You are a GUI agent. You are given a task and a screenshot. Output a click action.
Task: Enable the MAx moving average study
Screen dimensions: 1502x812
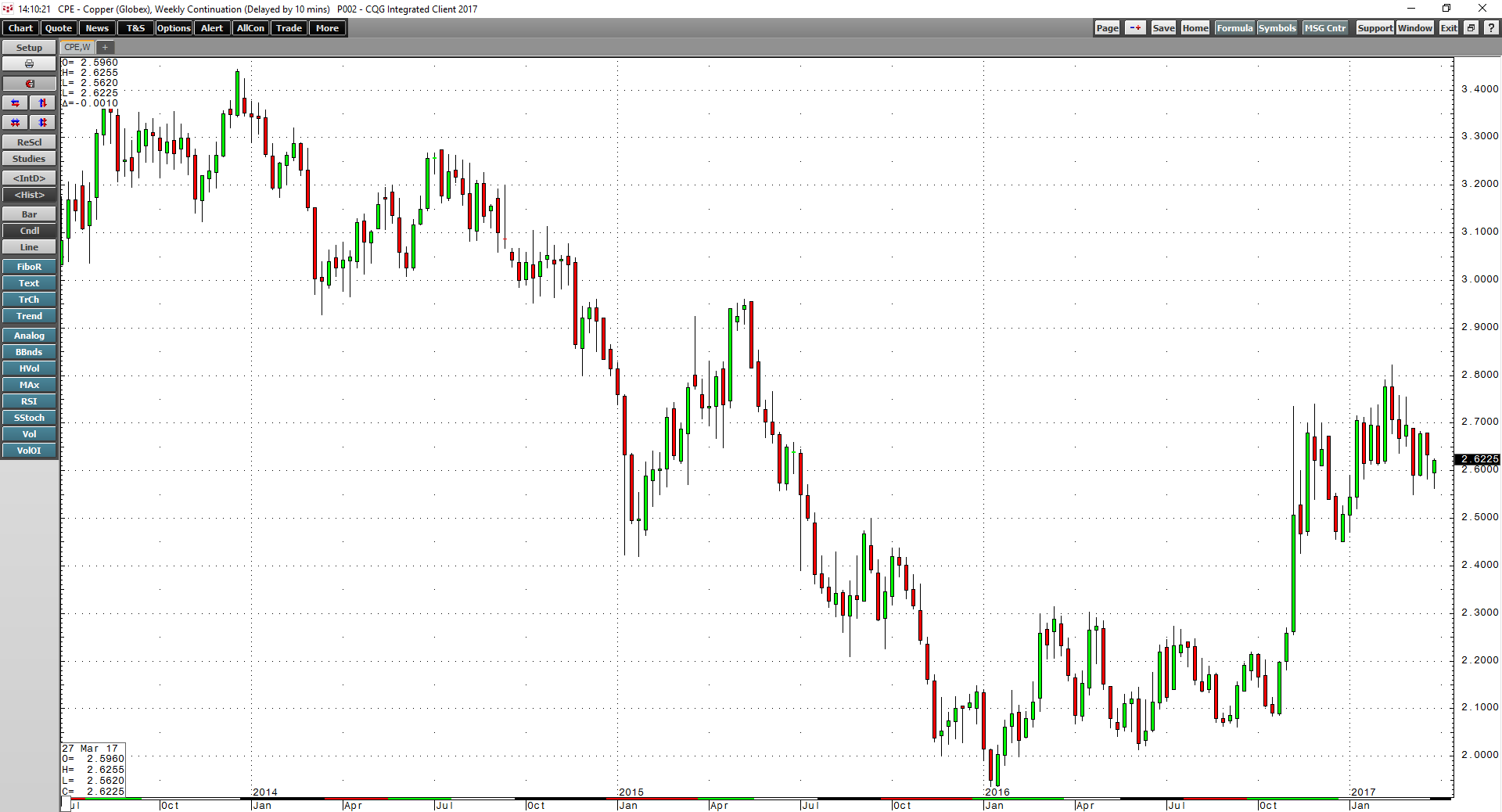tap(29, 385)
